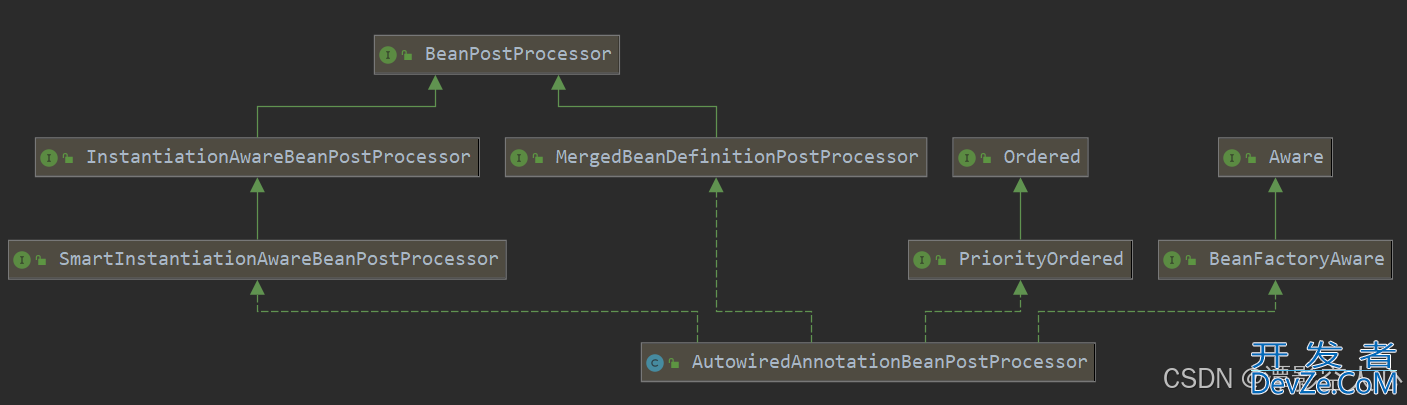Viewport: 1407px width, 405px height.
Task: Click the visibility lock icon on PriorityOrdered
Action: pyautogui.click(x=941, y=261)
